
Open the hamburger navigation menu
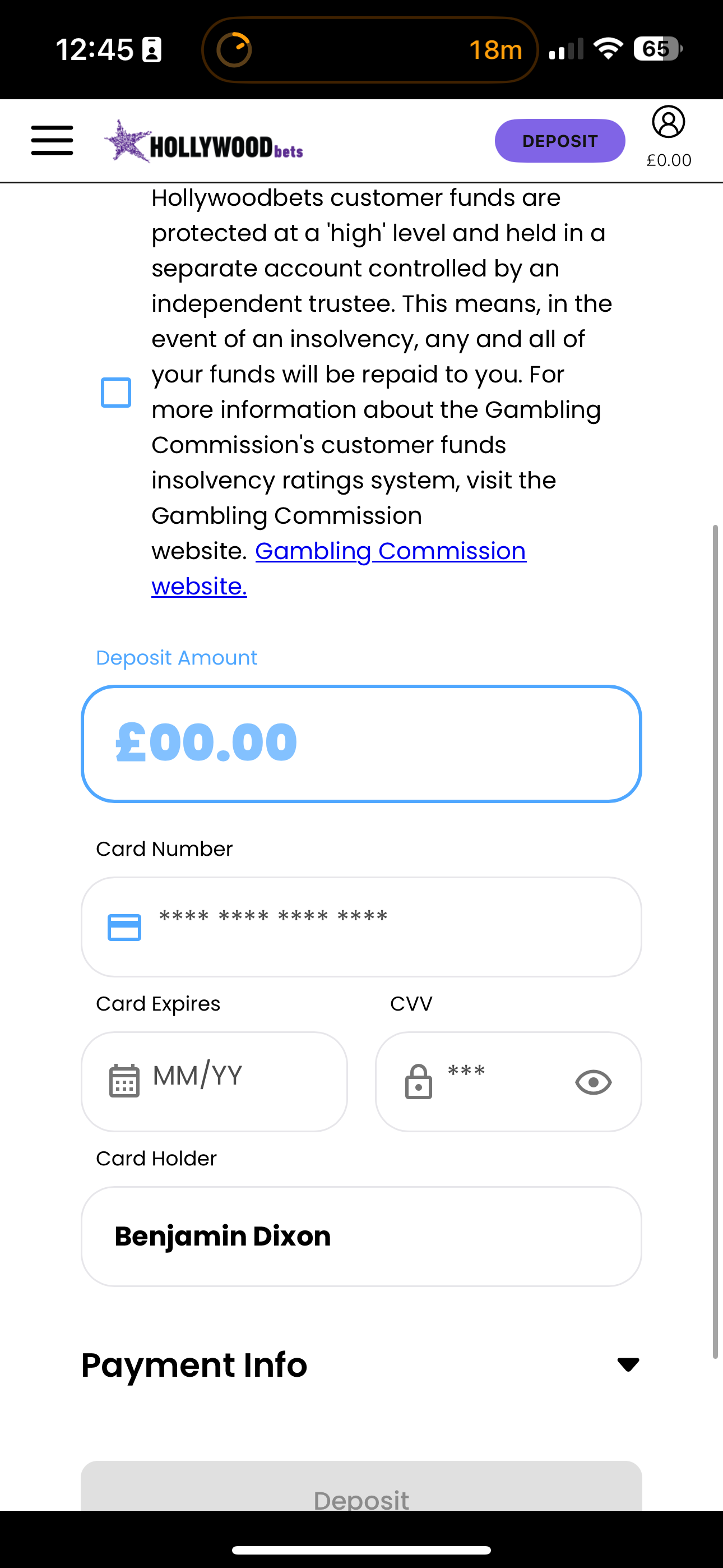click(x=52, y=141)
